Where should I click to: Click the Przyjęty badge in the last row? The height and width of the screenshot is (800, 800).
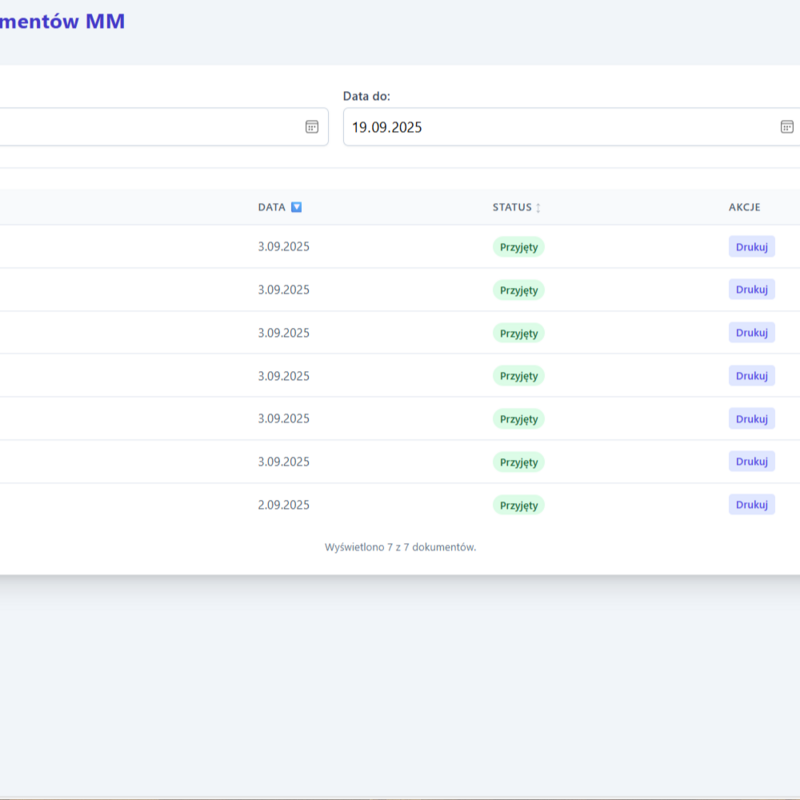[518, 505]
